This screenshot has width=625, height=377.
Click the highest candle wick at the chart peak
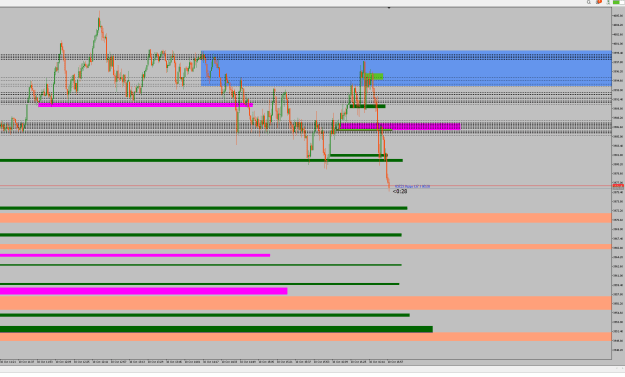pyautogui.click(x=99, y=15)
